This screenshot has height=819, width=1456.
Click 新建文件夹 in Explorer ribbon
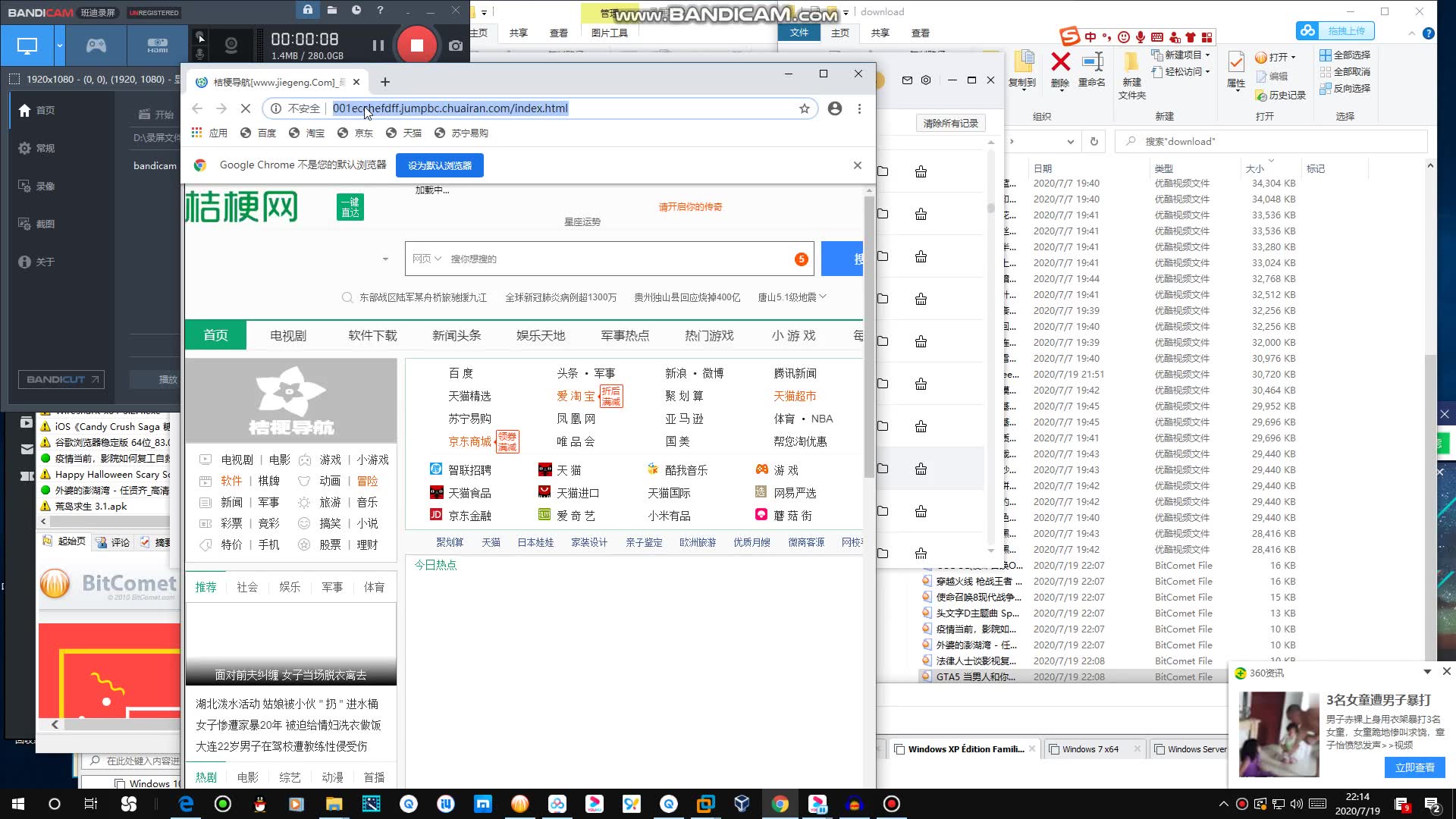[x=1131, y=76]
